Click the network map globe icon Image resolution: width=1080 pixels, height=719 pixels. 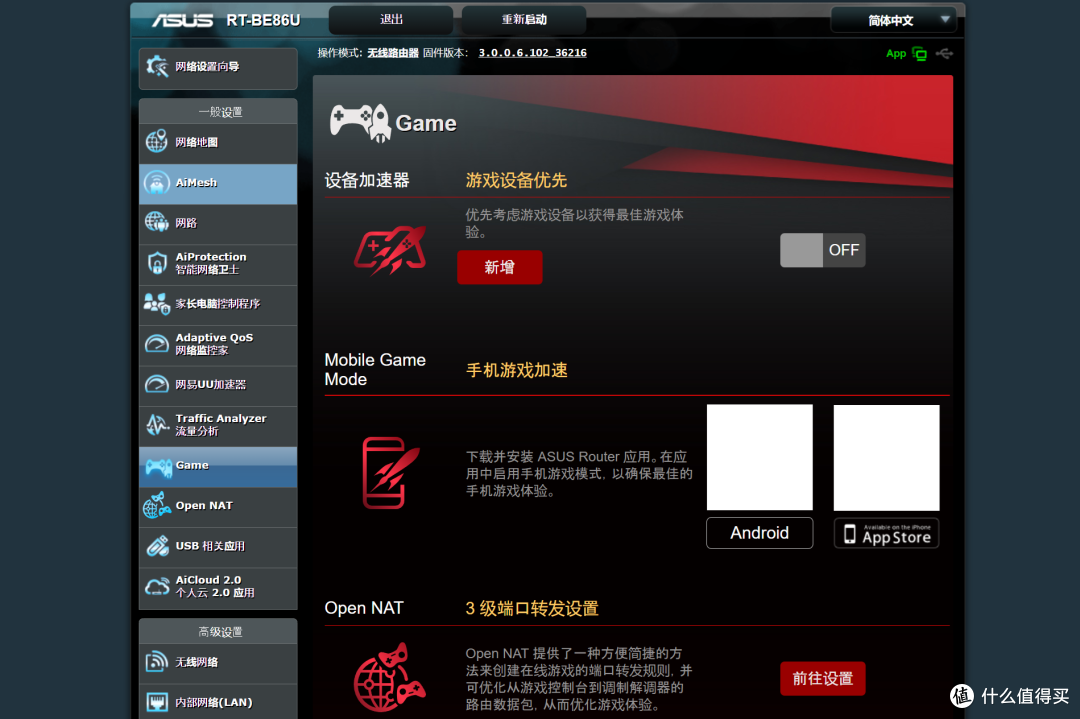pyautogui.click(x=157, y=142)
